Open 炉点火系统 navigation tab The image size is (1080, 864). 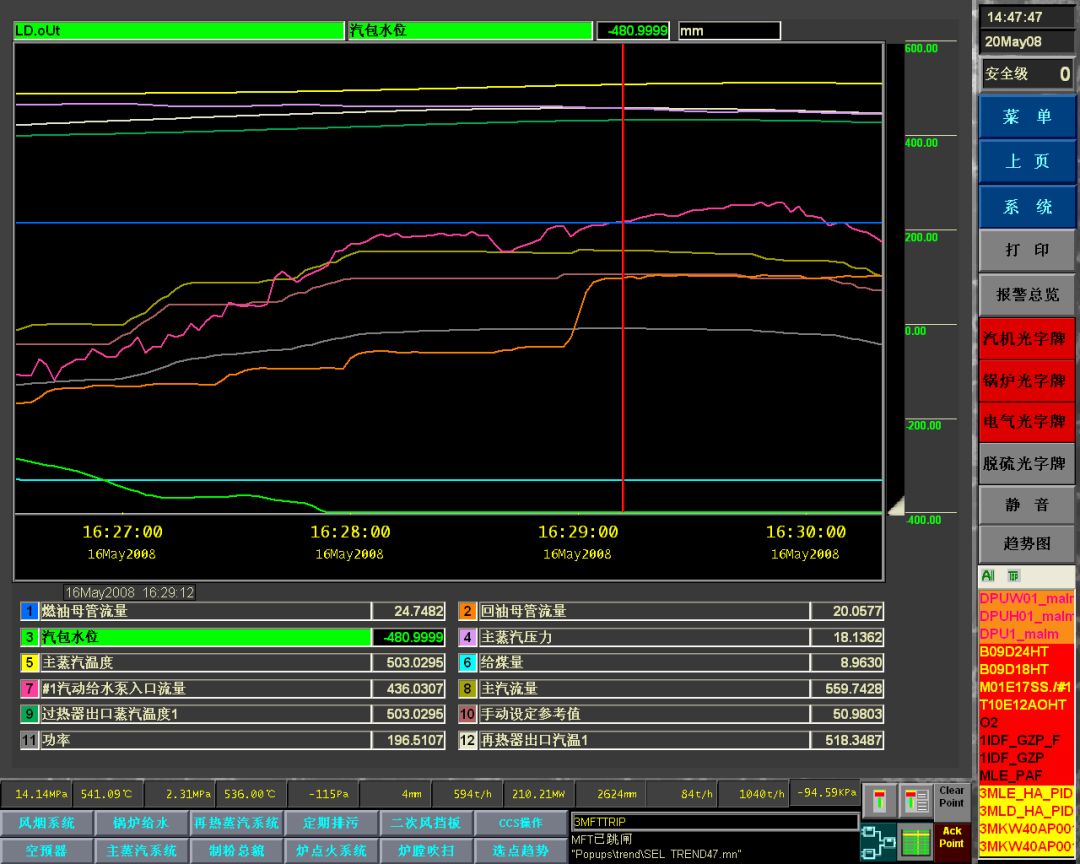[331, 851]
